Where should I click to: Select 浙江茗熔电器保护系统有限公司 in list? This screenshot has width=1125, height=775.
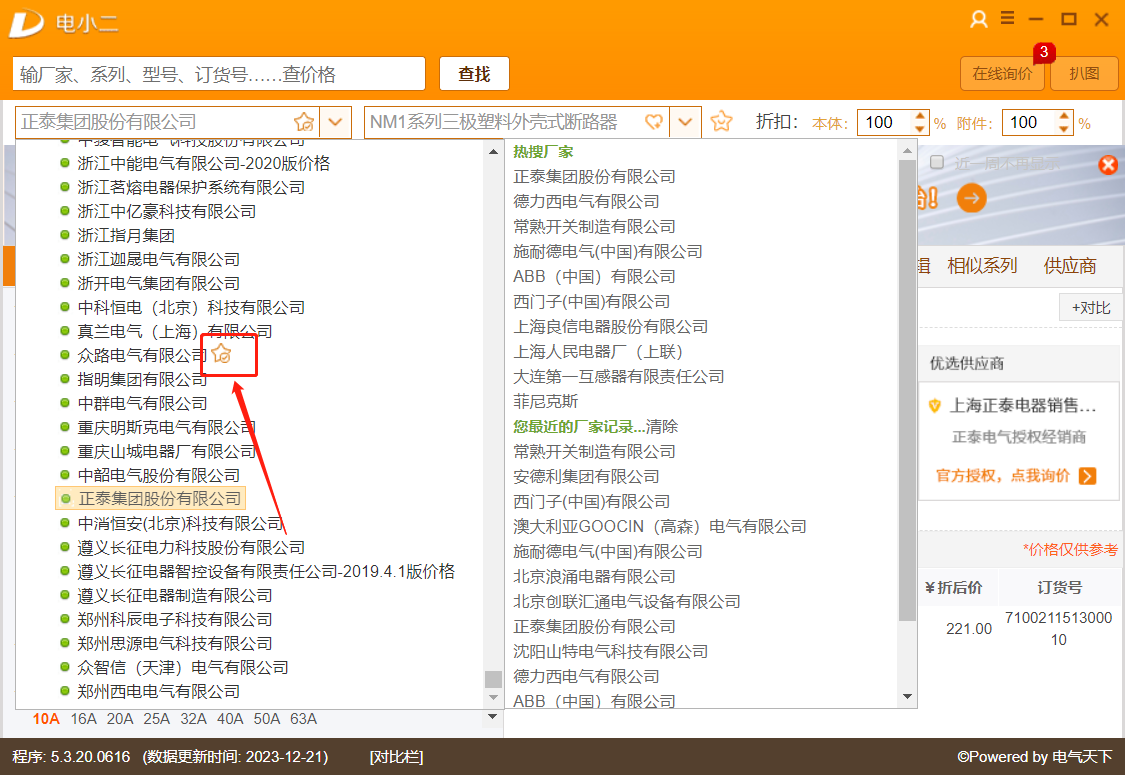click(x=191, y=187)
